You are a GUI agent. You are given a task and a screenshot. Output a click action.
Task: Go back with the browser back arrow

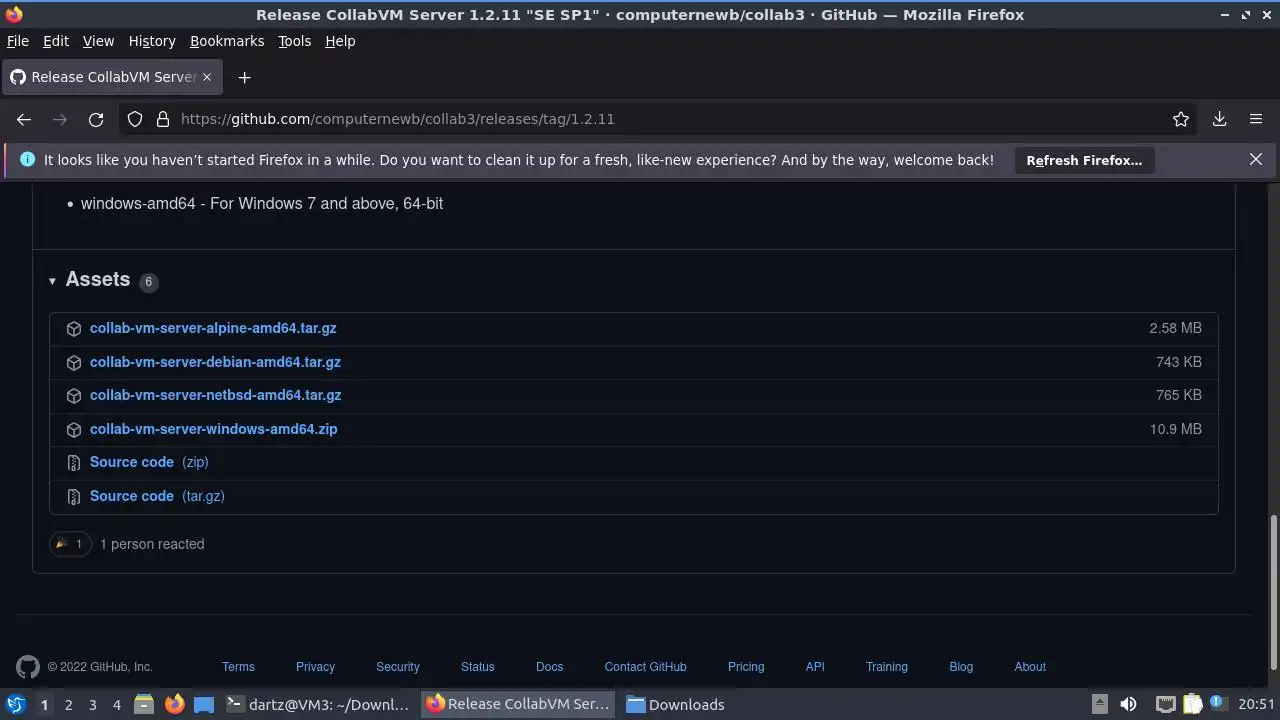(24, 119)
